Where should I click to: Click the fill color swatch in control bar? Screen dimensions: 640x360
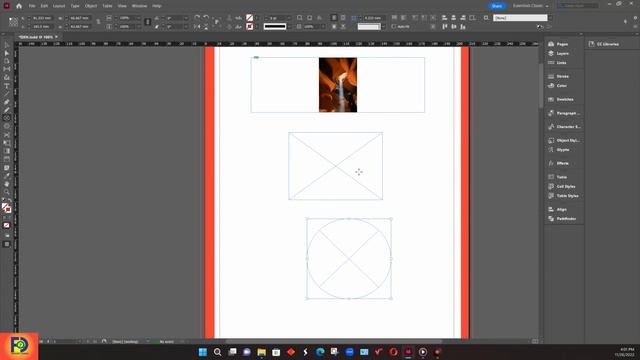point(249,18)
